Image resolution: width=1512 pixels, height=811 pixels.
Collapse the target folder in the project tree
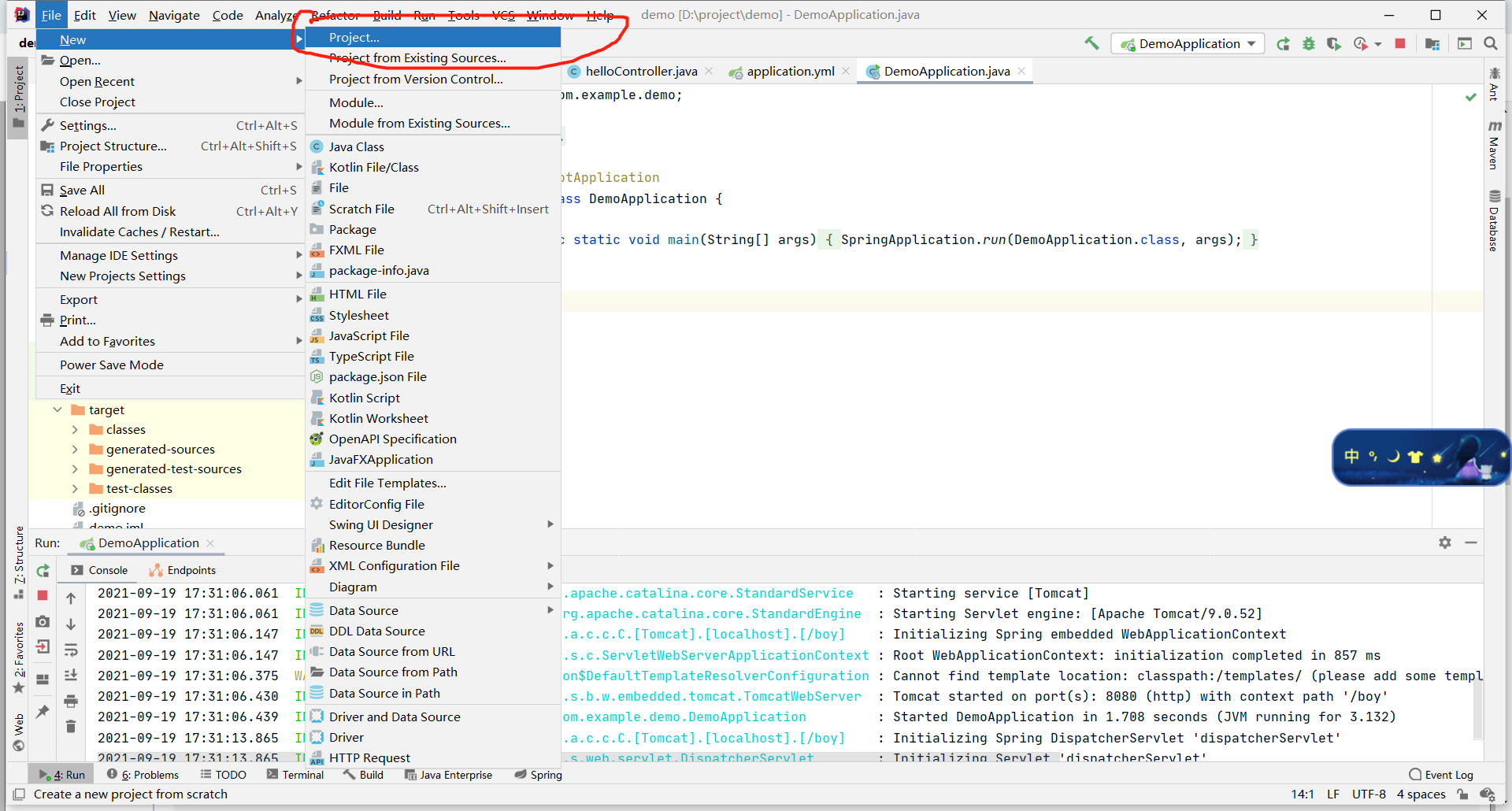pyautogui.click(x=57, y=410)
